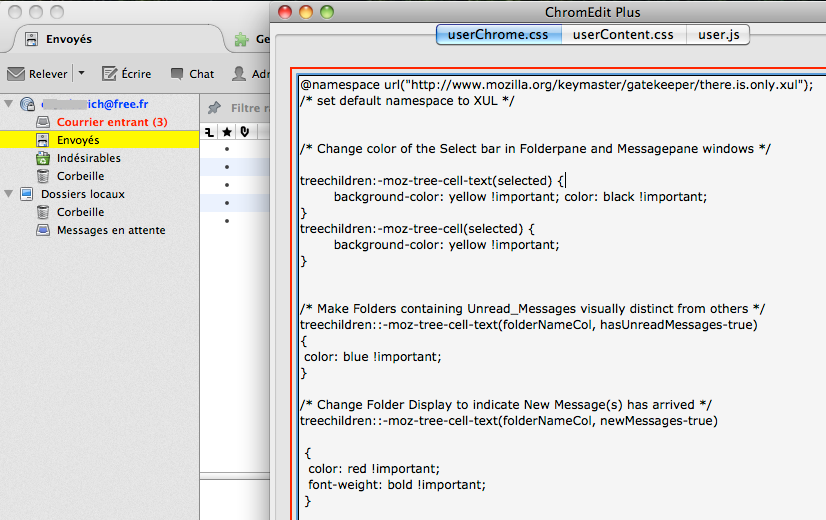This screenshot has height=520, width=826.
Task: Open Courrier entrant inbox folder
Action: click(111, 122)
